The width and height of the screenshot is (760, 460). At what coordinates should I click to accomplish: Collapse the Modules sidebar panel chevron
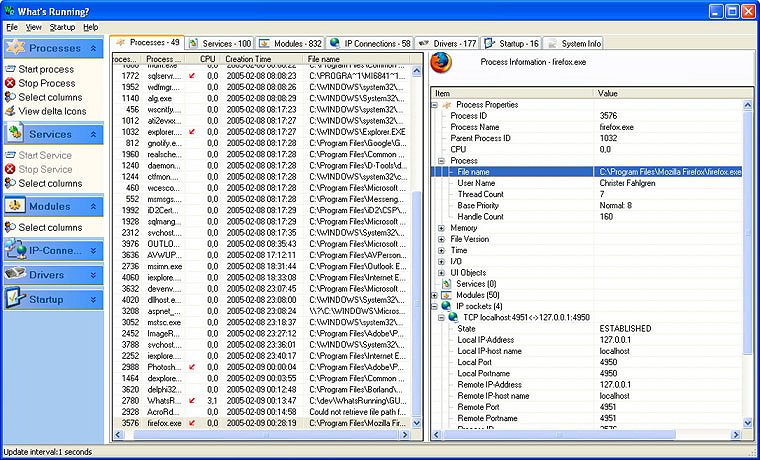tap(93, 206)
